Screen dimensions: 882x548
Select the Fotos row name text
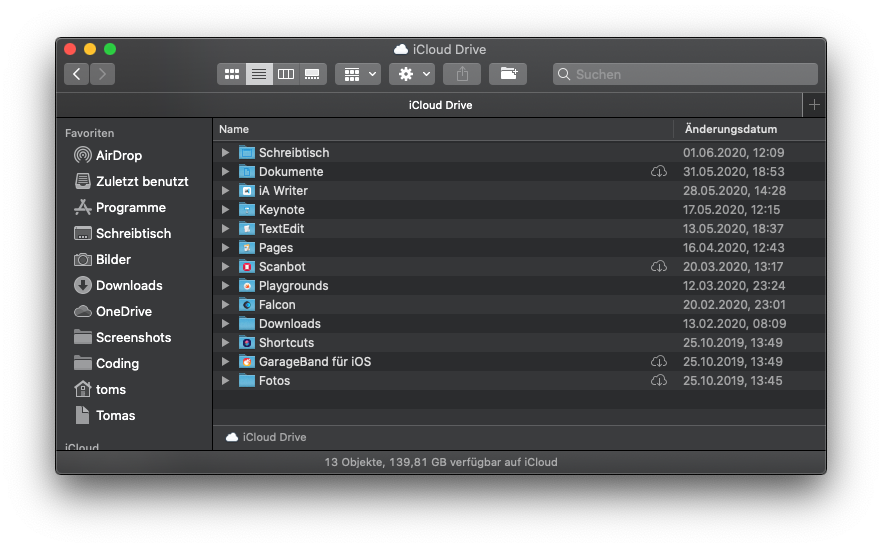click(x=274, y=380)
